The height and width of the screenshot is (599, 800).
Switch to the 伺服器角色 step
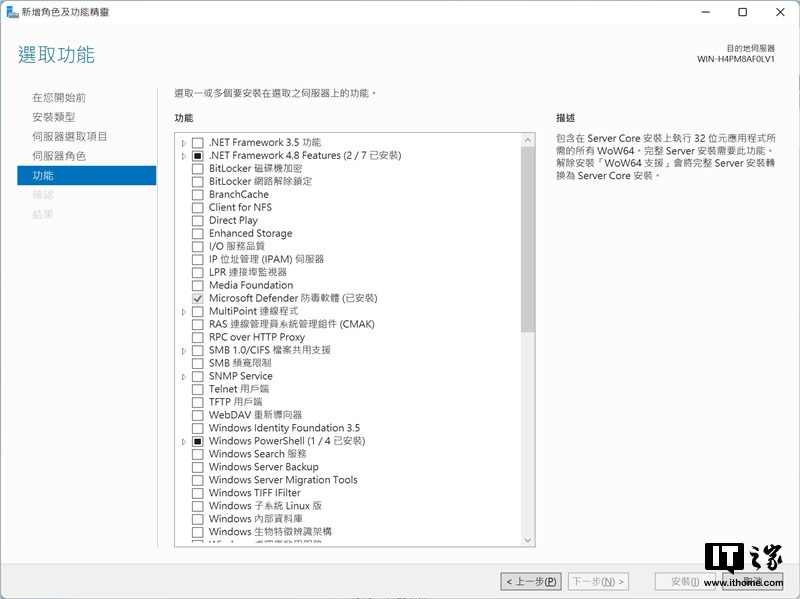(59, 156)
